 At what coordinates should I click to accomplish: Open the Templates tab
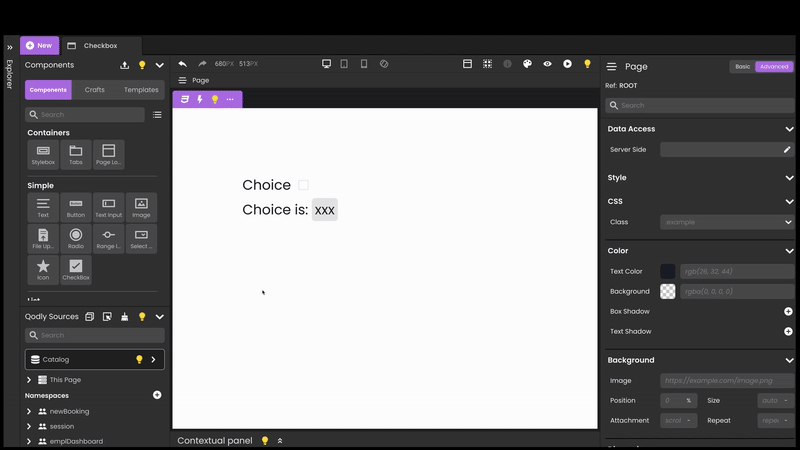pos(141,90)
